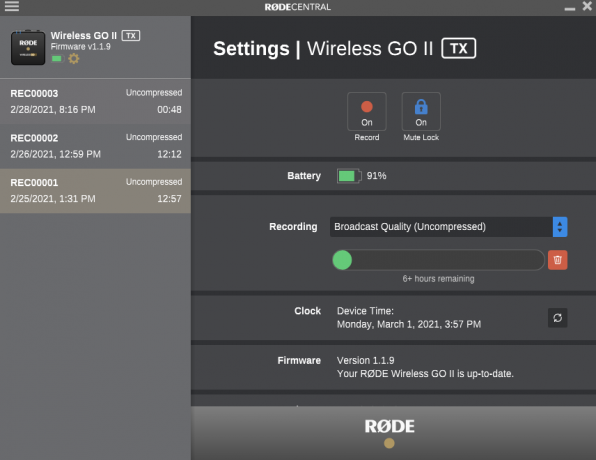
Task: Click the header TX badge in Settings title
Action: click(x=459, y=48)
